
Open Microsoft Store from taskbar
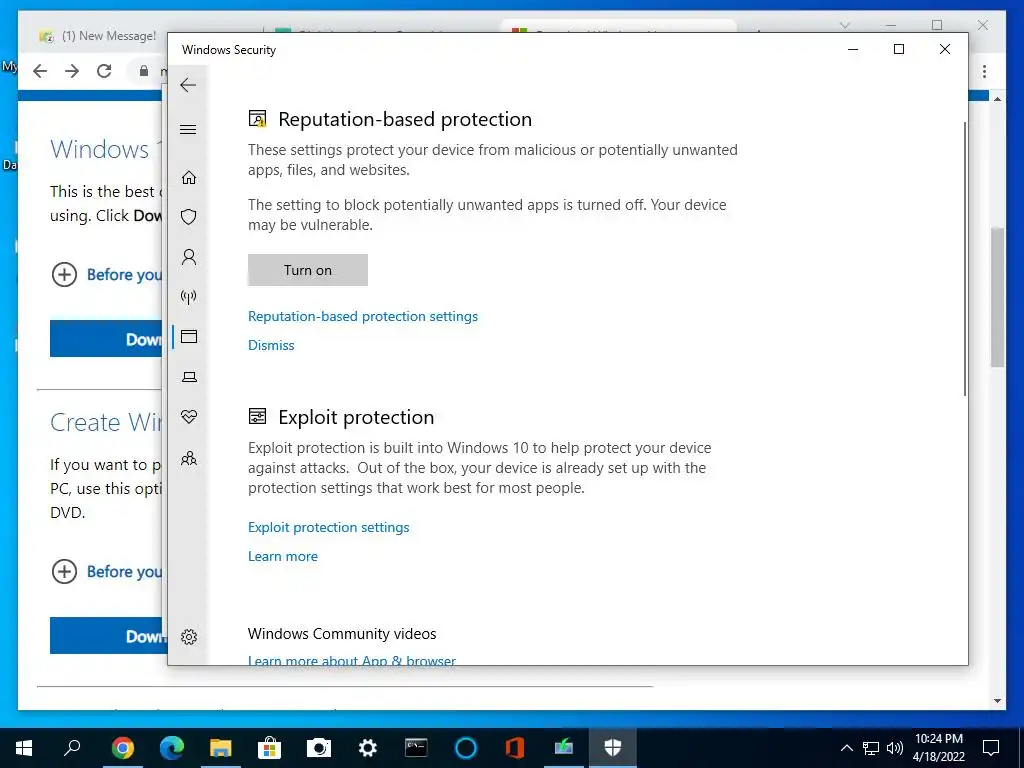269,748
